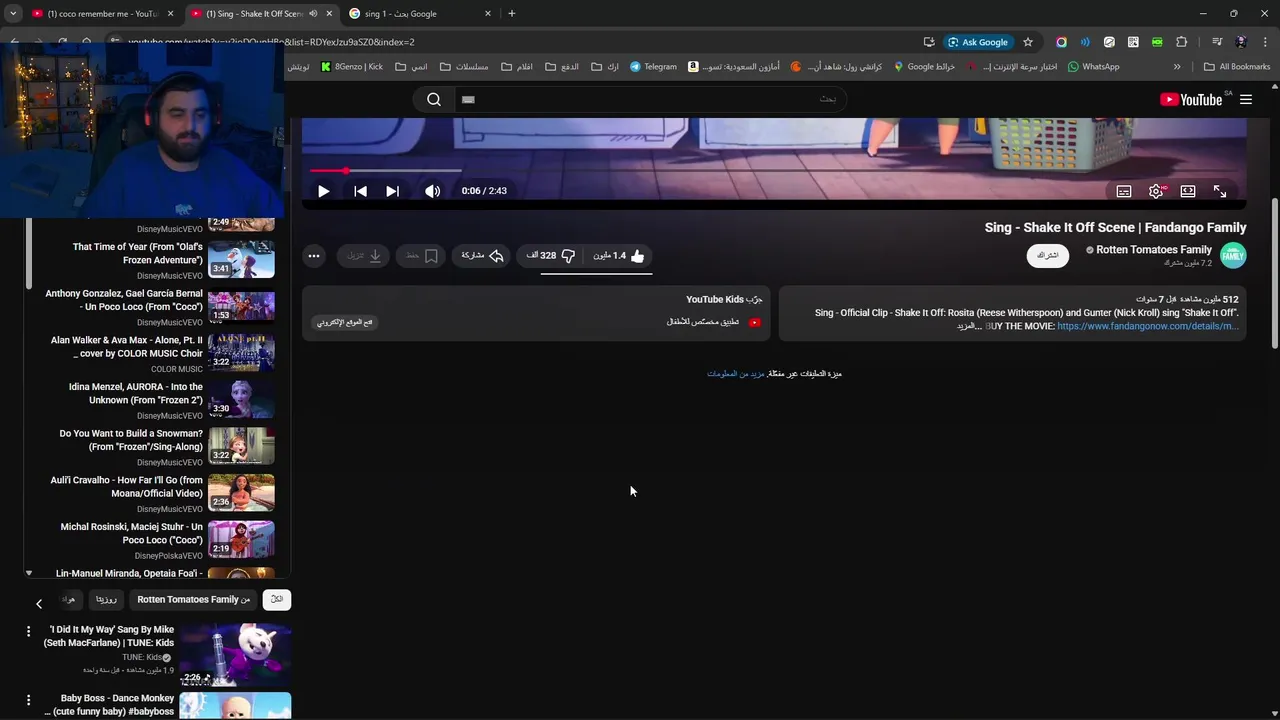Play the video with the play button
1280x720 pixels.
(x=323, y=191)
